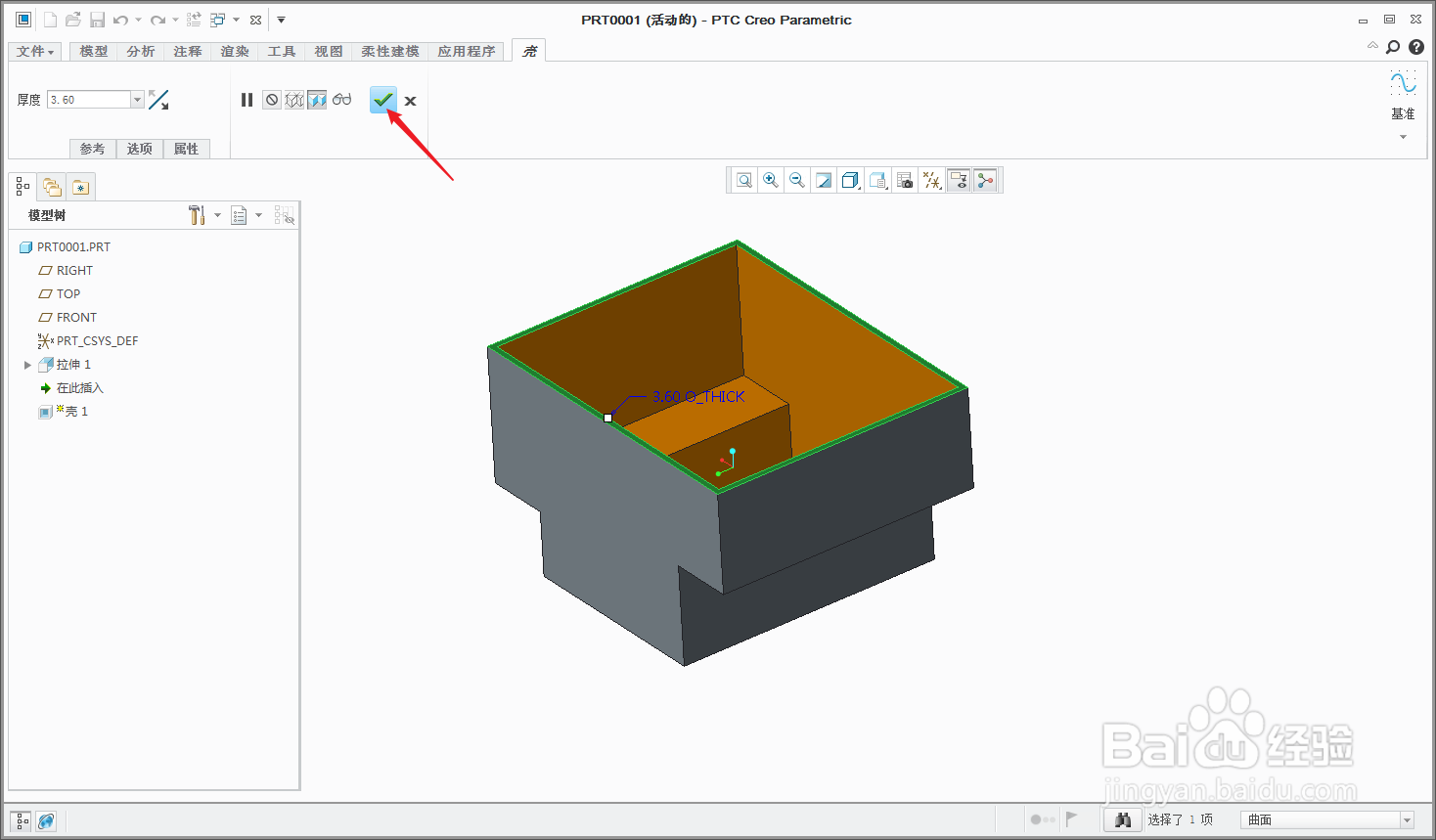Expand the 基准 group arrow
This screenshot has width=1436, height=840.
(1403, 137)
